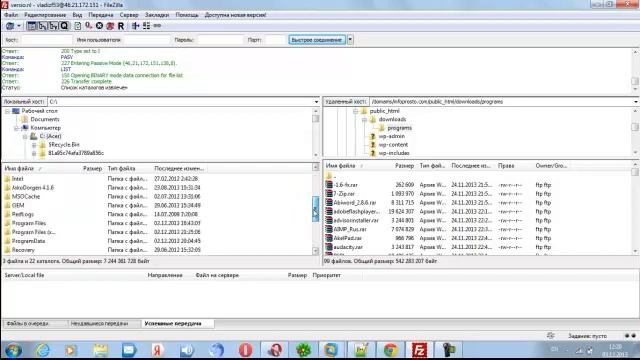Screen dimensions: 640x360
Task: Click the FileZilla logo in title bar
Action: click(x=4, y=4)
